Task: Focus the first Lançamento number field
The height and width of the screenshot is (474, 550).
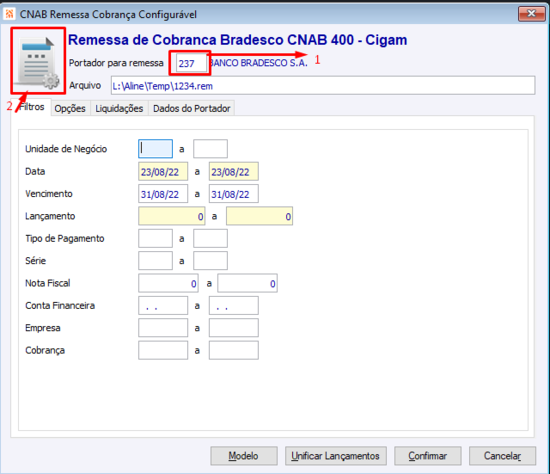Action: point(172,216)
